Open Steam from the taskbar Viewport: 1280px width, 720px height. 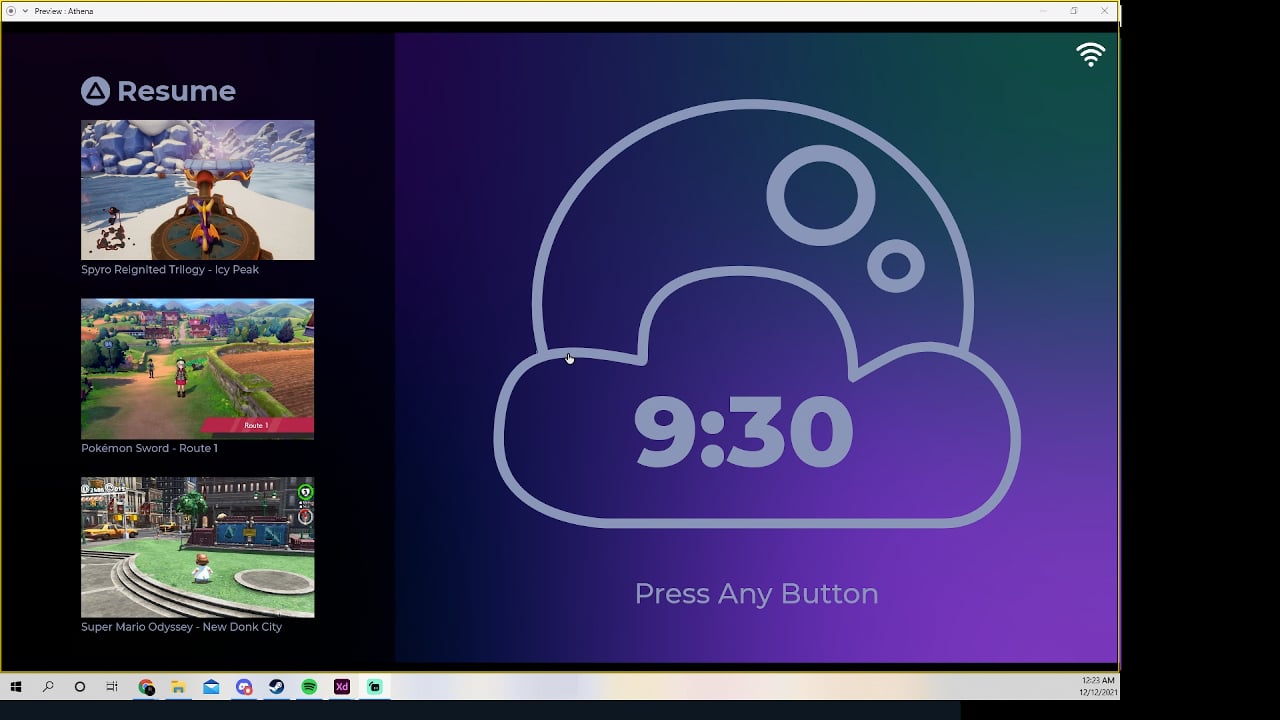276,687
